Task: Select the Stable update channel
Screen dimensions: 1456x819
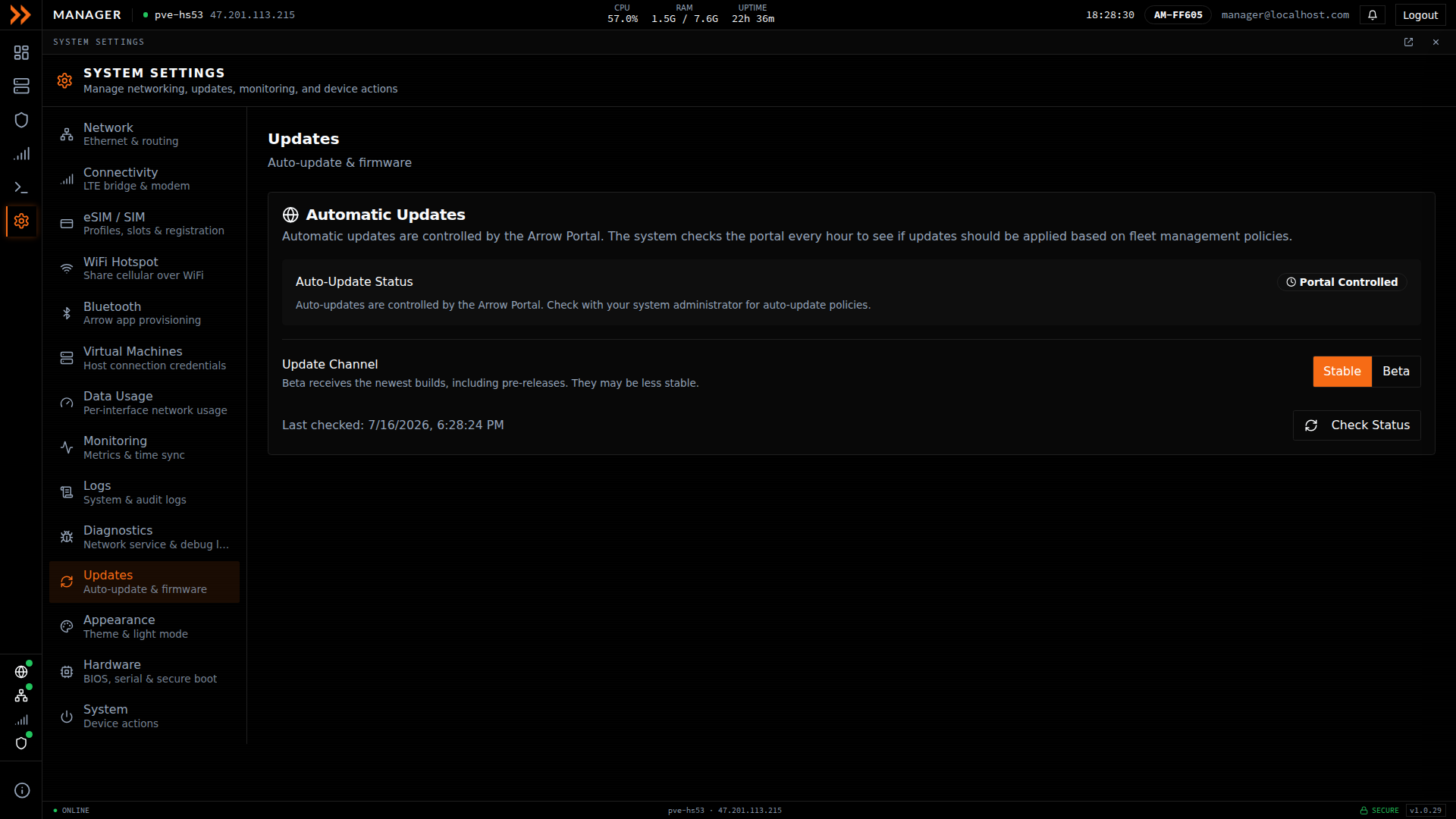Action: [1342, 372]
